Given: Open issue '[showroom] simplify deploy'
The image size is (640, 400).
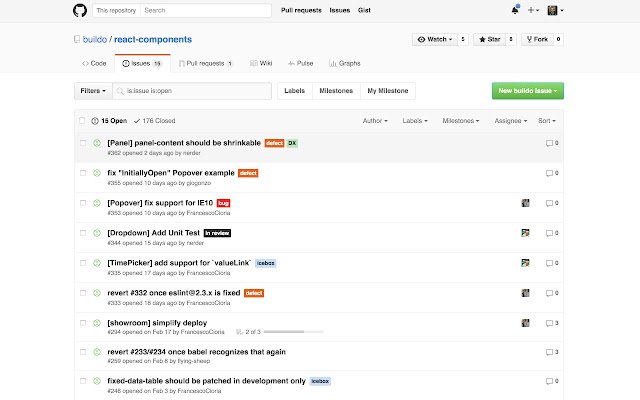Looking at the screenshot, I should 157,323.
